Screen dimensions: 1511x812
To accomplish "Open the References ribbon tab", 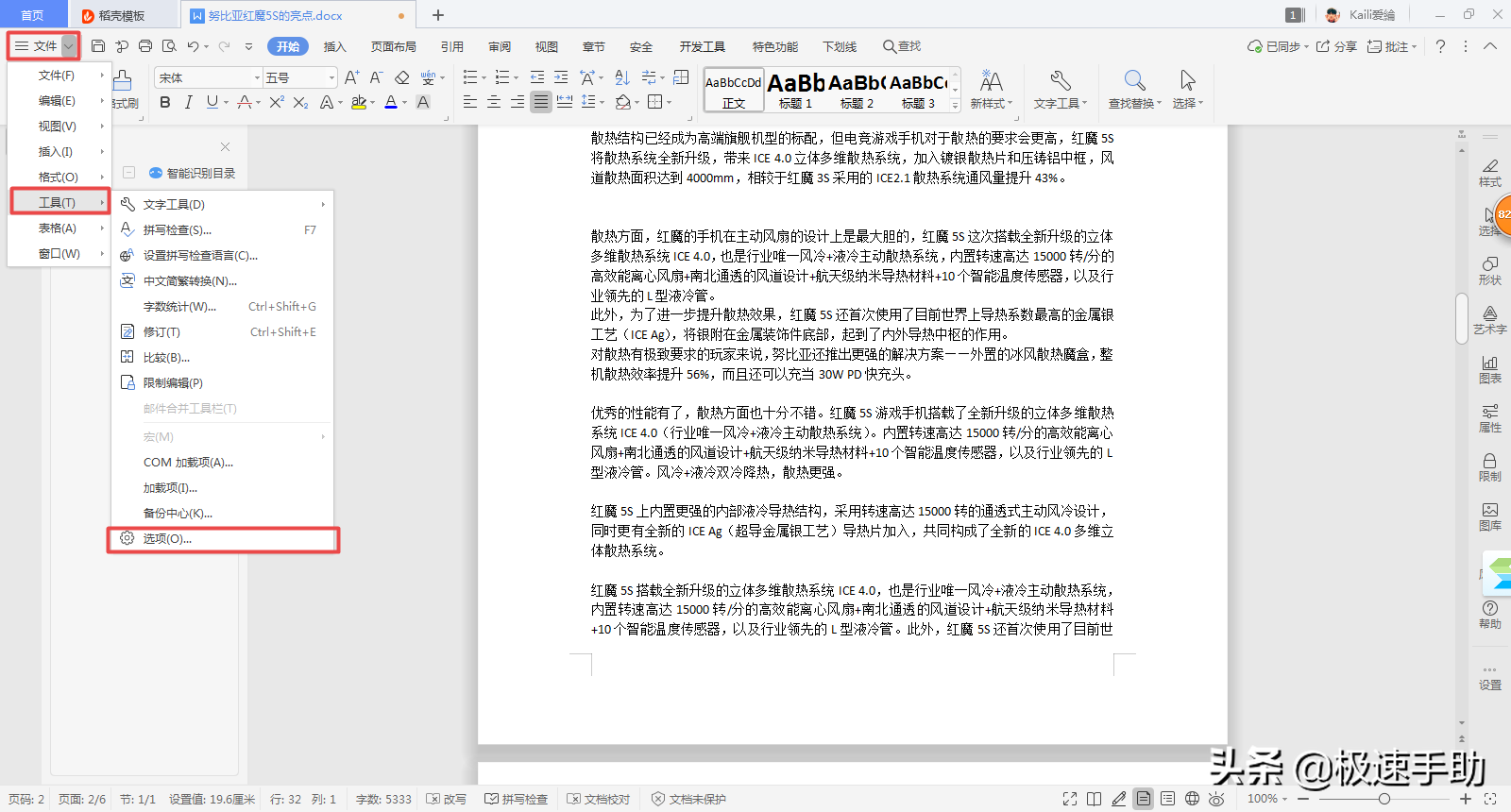I will 451,46.
